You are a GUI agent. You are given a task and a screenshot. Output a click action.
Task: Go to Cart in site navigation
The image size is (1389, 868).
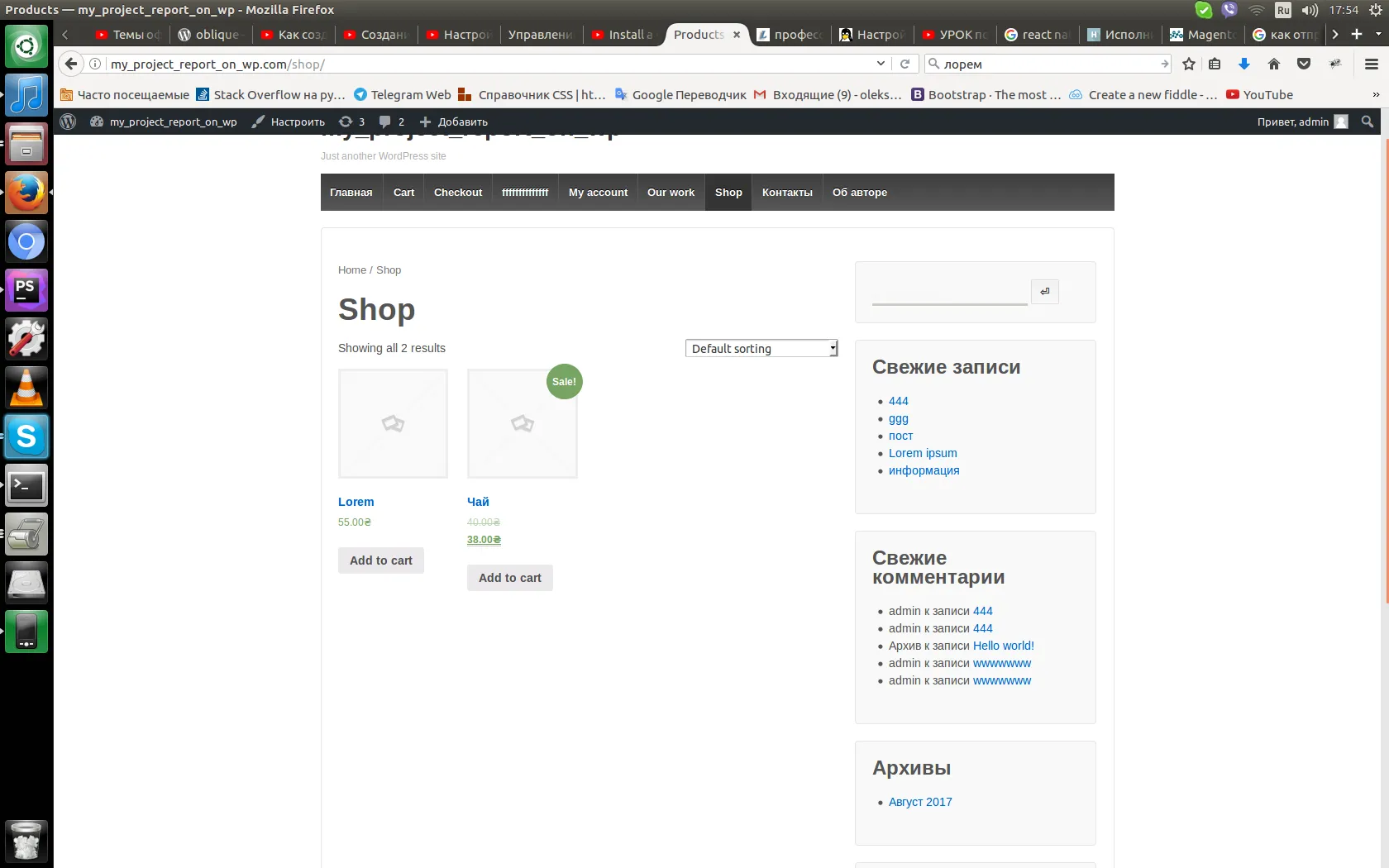(x=403, y=192)
